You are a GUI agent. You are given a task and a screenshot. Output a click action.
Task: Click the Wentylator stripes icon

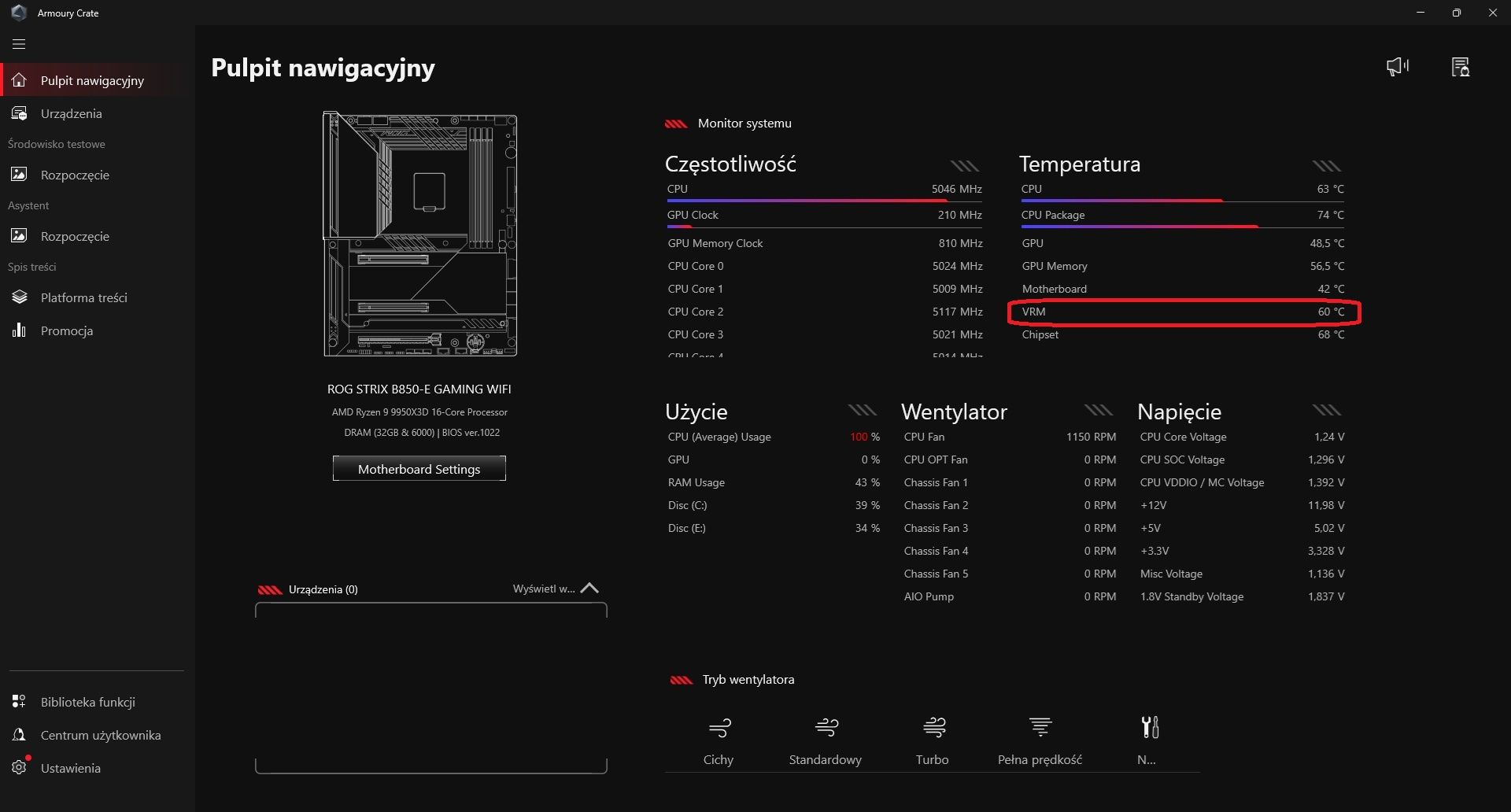1099,410
